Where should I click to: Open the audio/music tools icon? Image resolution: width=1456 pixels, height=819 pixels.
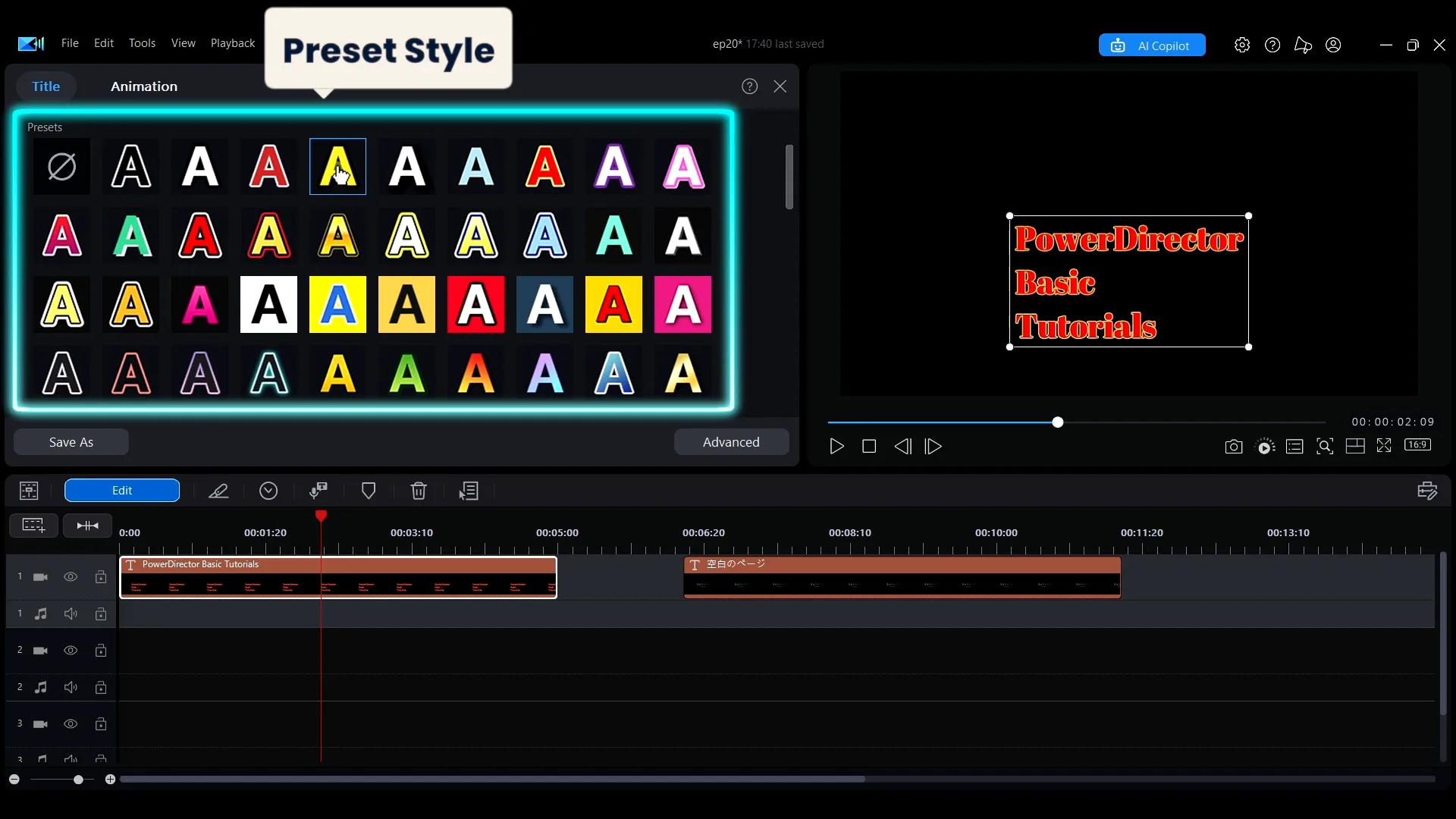[318, 491]
